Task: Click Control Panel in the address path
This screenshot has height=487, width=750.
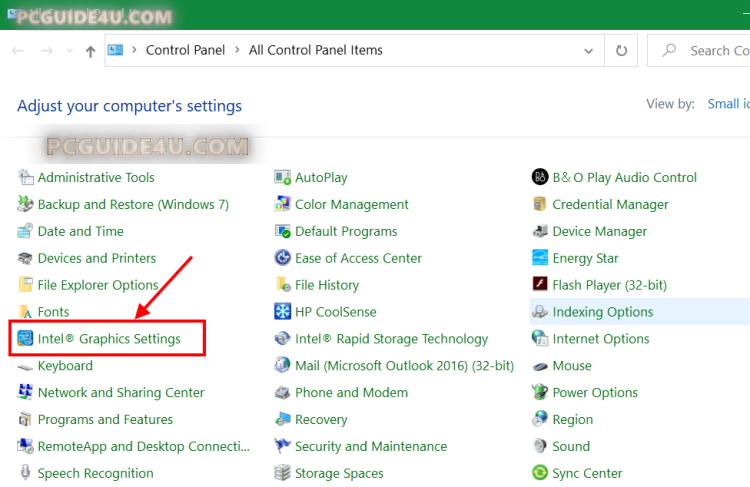Action: tap(185, 50)
